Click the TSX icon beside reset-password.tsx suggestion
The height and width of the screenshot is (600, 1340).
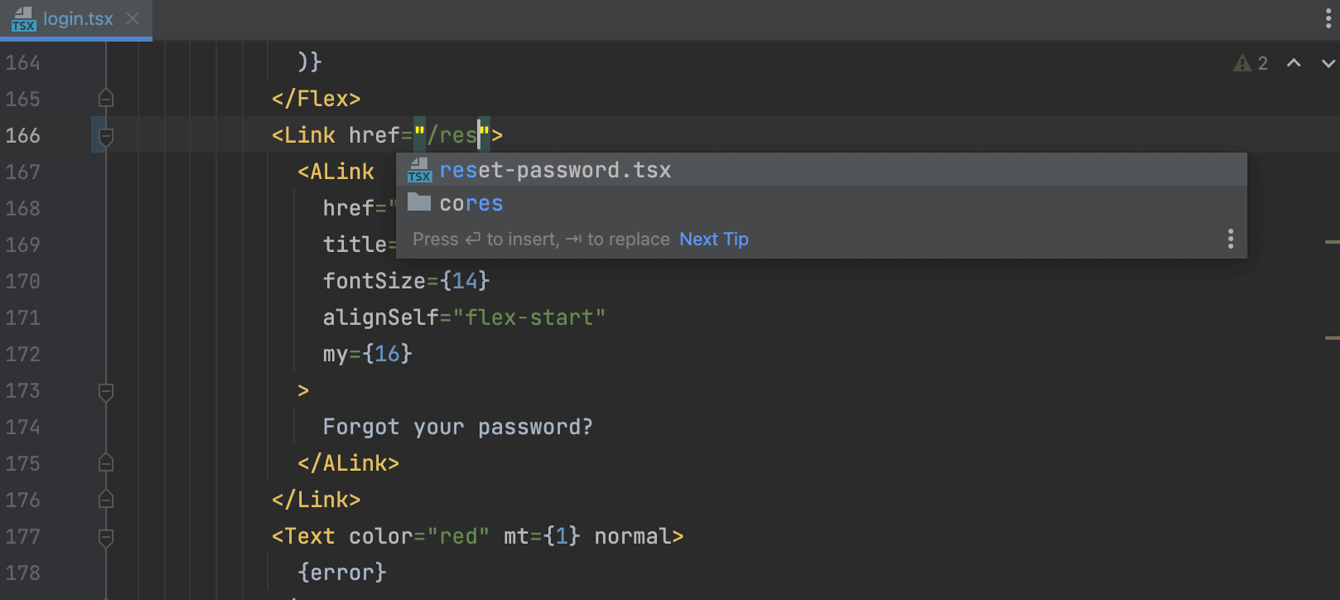click(420, 171)
